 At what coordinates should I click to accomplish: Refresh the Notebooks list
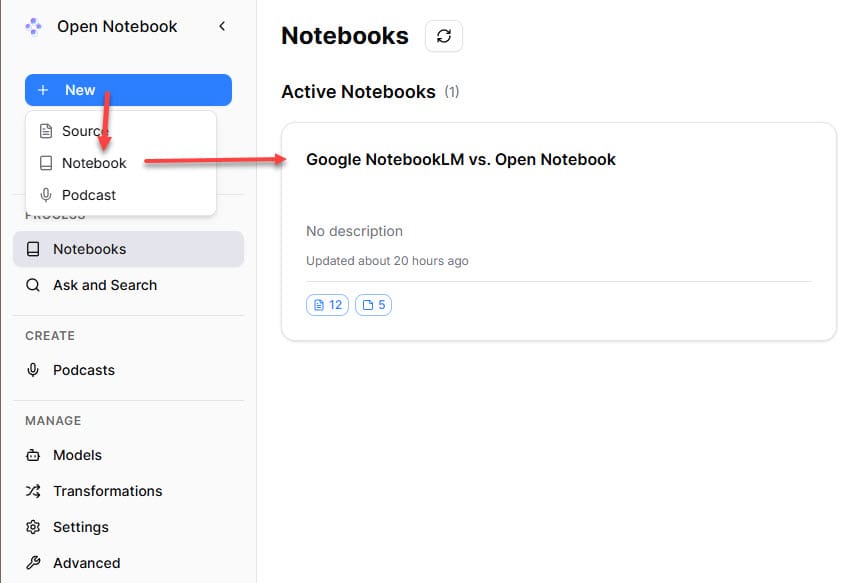coord(444,36)
